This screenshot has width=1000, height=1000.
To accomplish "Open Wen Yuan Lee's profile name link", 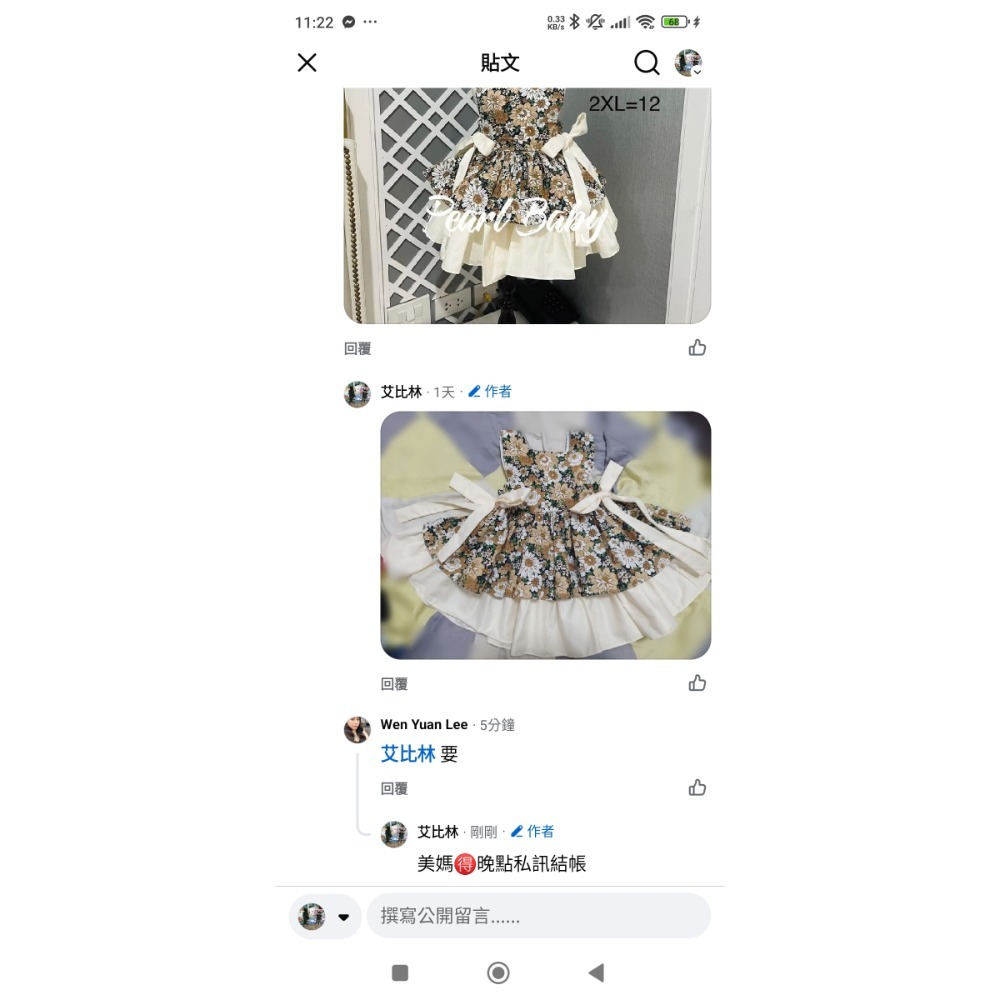I will click(x=424, y=724).
